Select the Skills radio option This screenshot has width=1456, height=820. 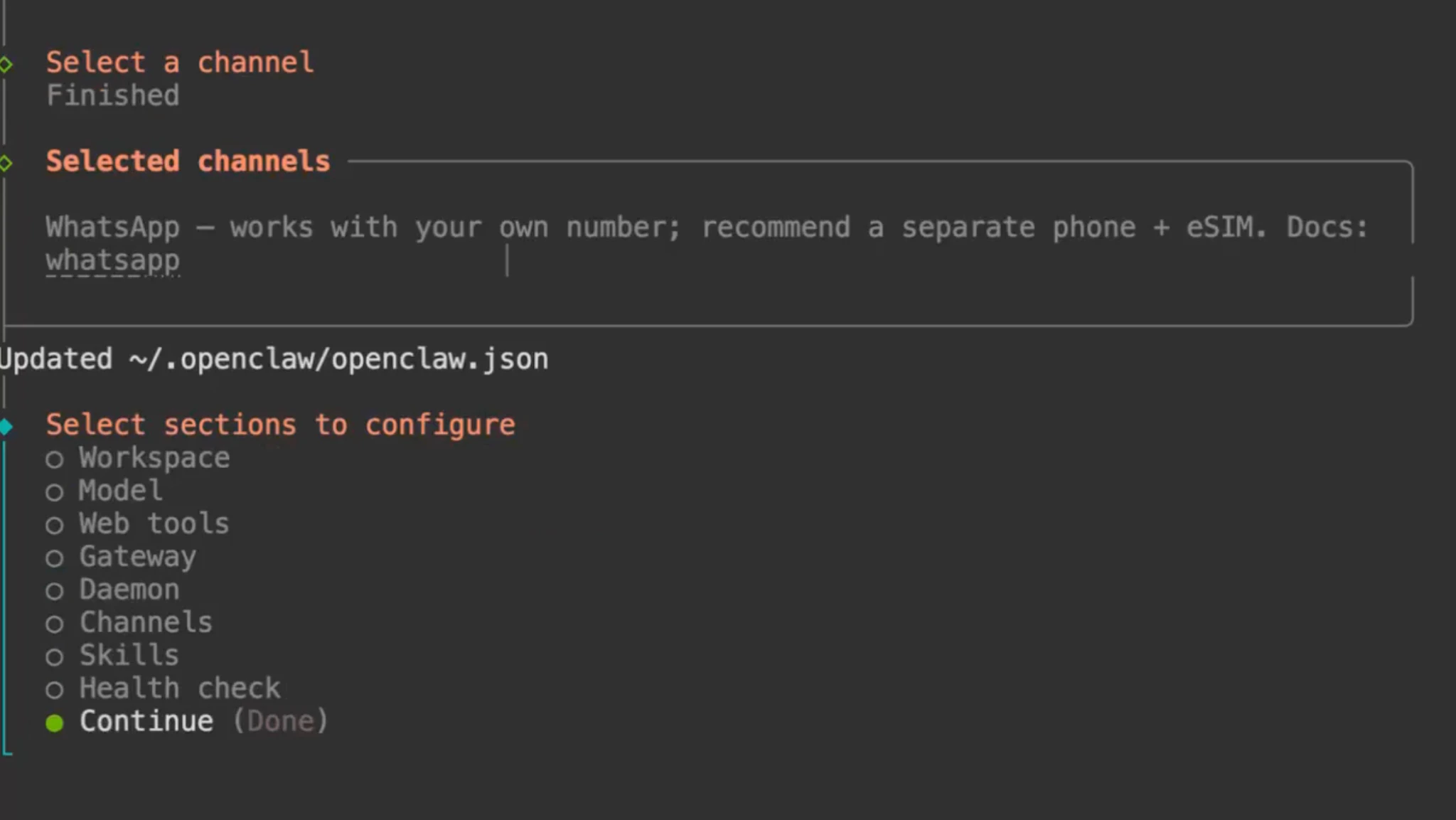[55, 657]
